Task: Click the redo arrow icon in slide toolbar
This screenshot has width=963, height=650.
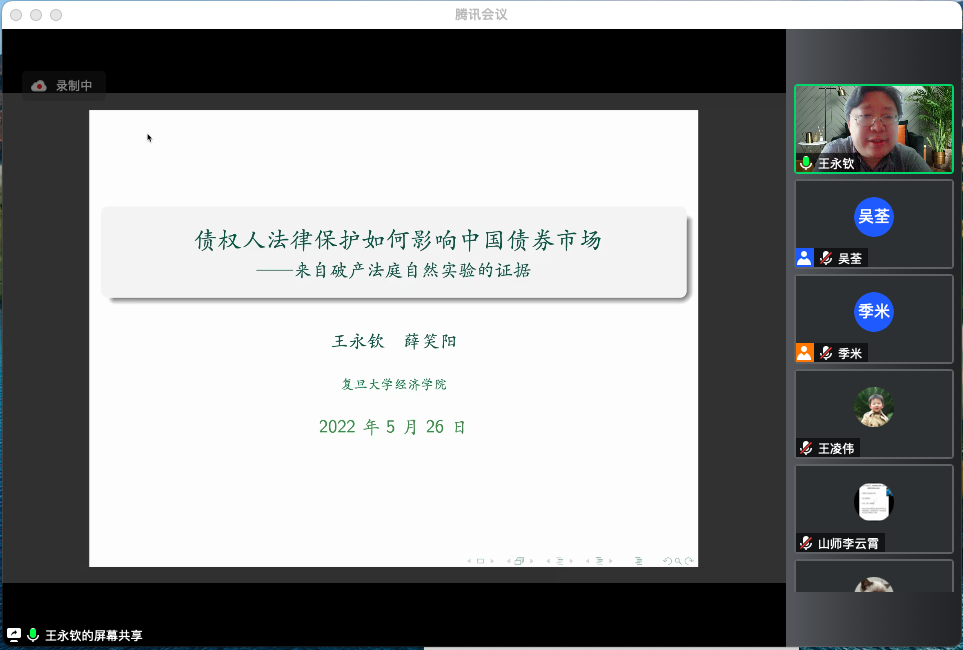Action: coord(689,561)
